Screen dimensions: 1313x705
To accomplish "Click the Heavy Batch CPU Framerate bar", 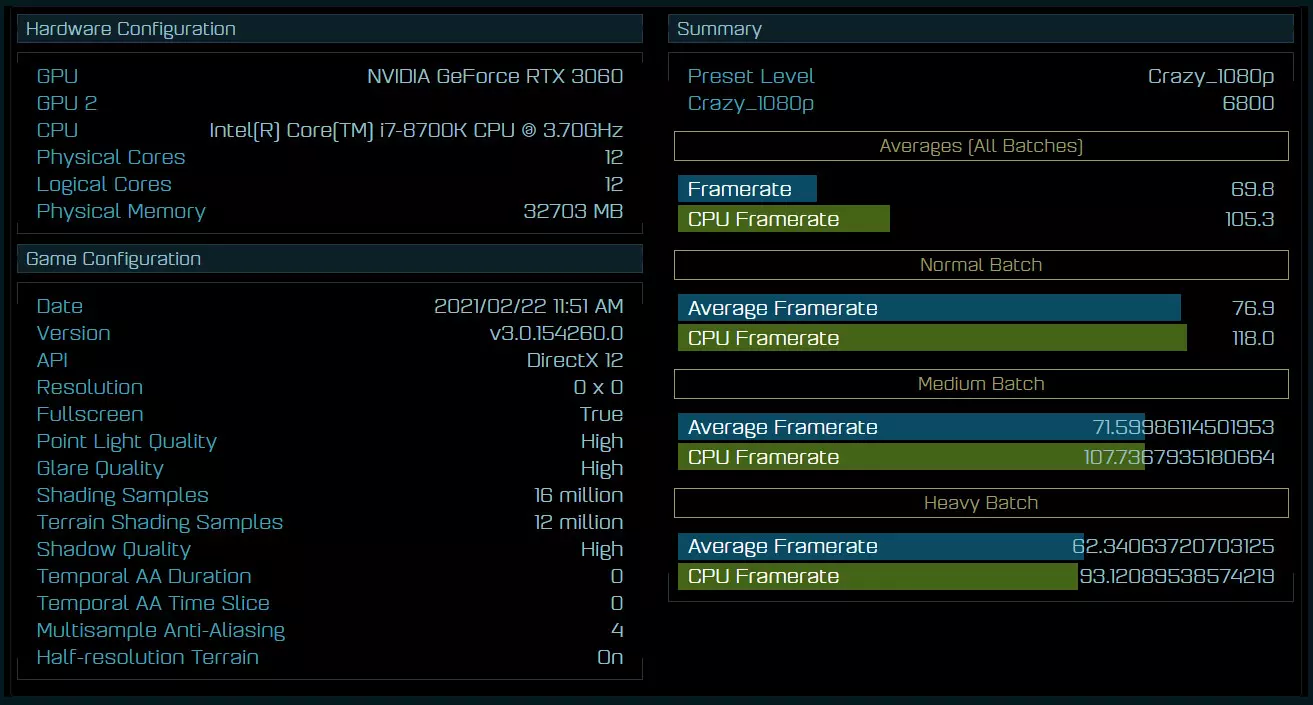I will click(878, 576).
